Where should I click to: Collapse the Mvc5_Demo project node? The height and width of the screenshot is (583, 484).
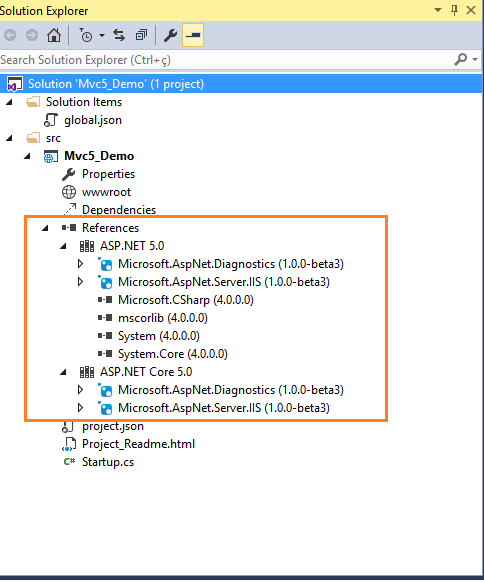point(27,156)
